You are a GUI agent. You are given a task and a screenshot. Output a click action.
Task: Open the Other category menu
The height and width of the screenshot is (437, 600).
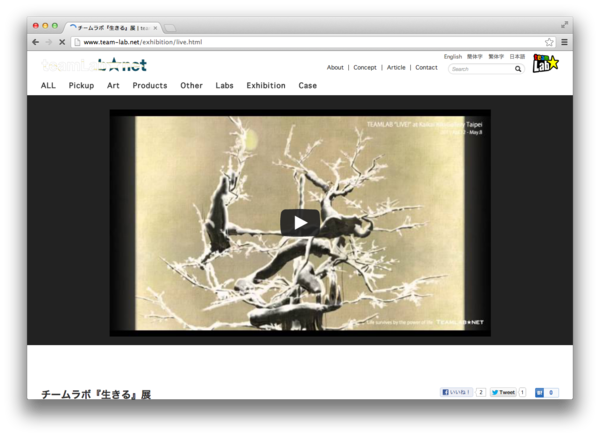(191, 85)
